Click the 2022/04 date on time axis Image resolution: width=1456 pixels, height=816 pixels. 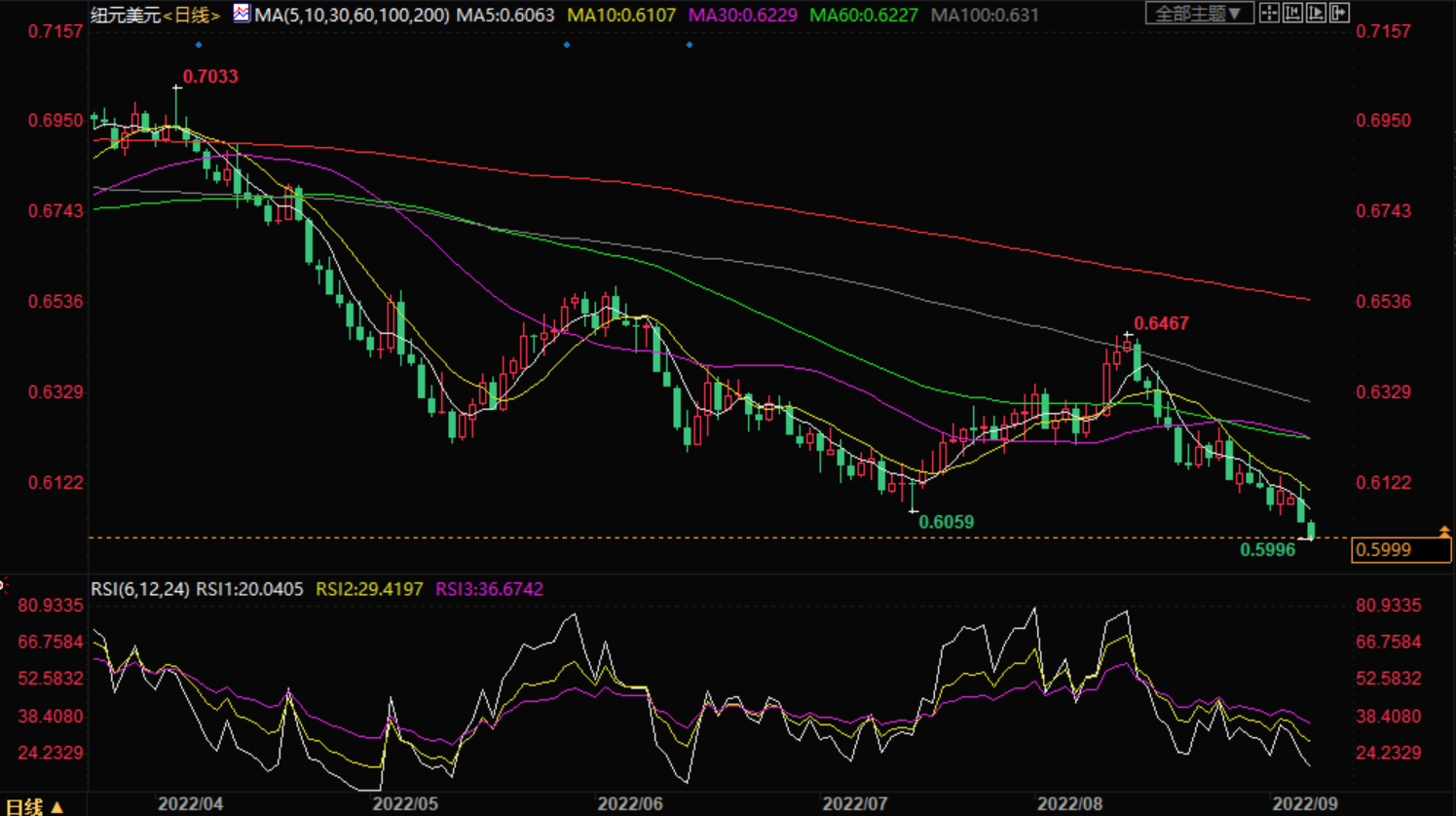pyautogui.click(x=190, y=804)
